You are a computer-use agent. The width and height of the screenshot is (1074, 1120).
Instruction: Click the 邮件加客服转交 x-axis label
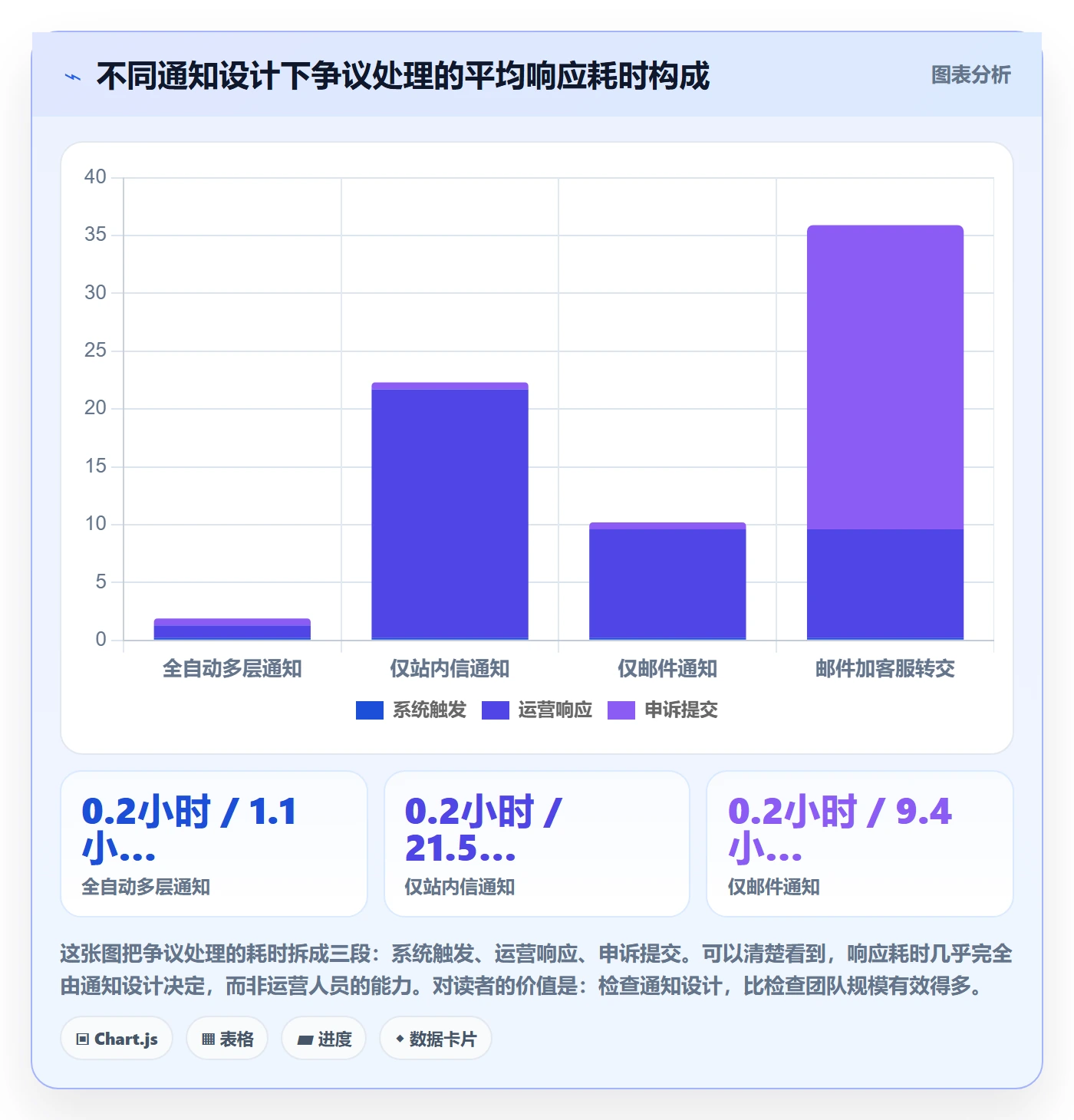(x=885, y=669)
